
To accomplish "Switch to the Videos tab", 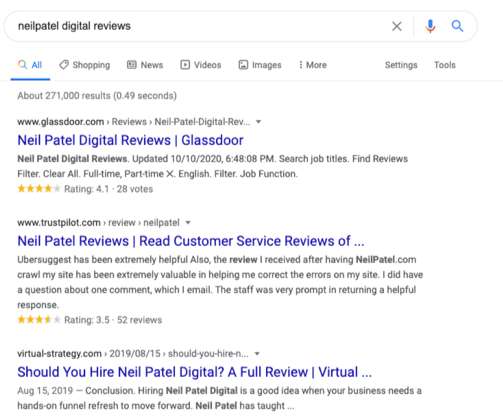I will (201, 65).
